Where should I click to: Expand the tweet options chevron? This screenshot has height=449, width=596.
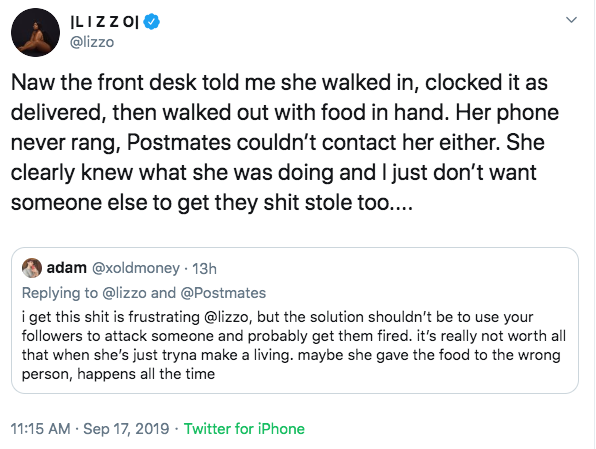(571, 20)
